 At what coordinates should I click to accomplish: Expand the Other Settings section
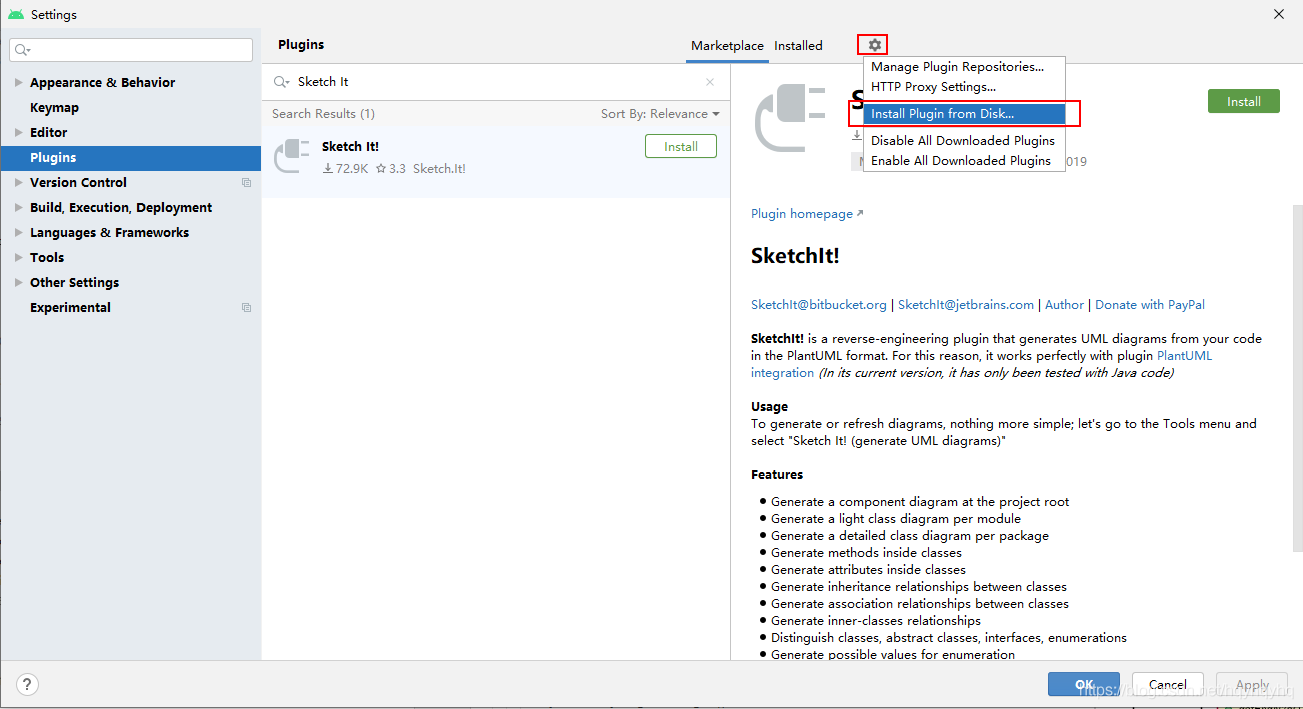pyautogui.click(x=18, y=282)
